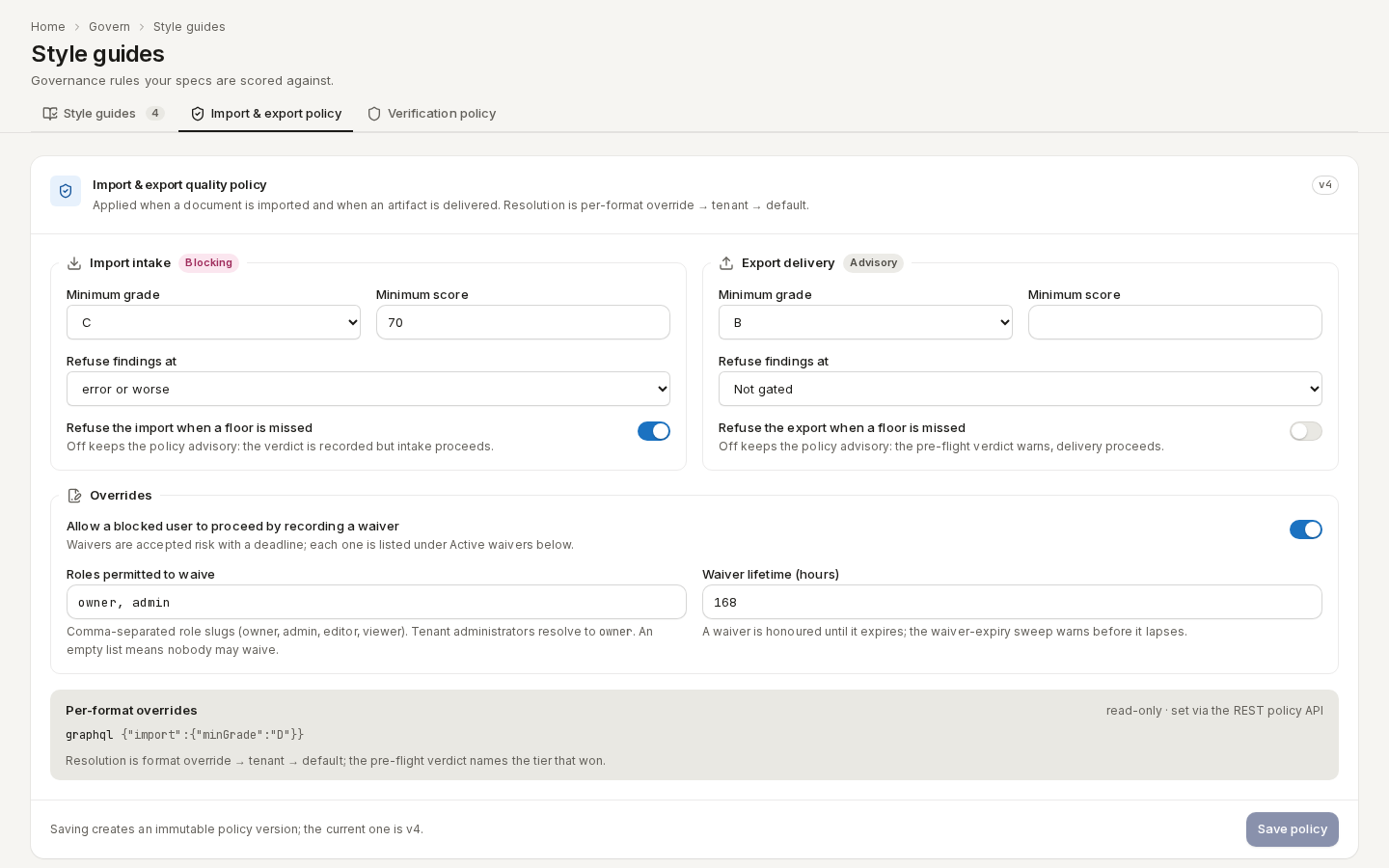Viewport: 1389px width, 868px height.
Task: Click the Roles permitted to waive field
Action: [x=376, y=602]
